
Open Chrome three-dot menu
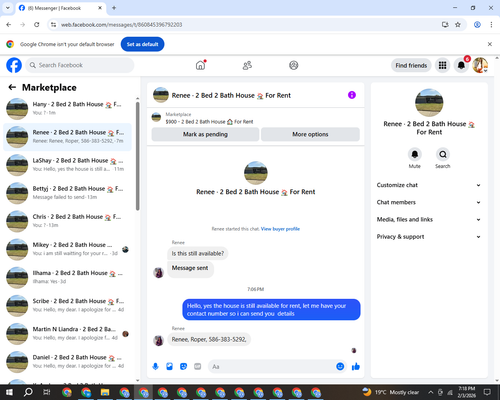point(491,25)
